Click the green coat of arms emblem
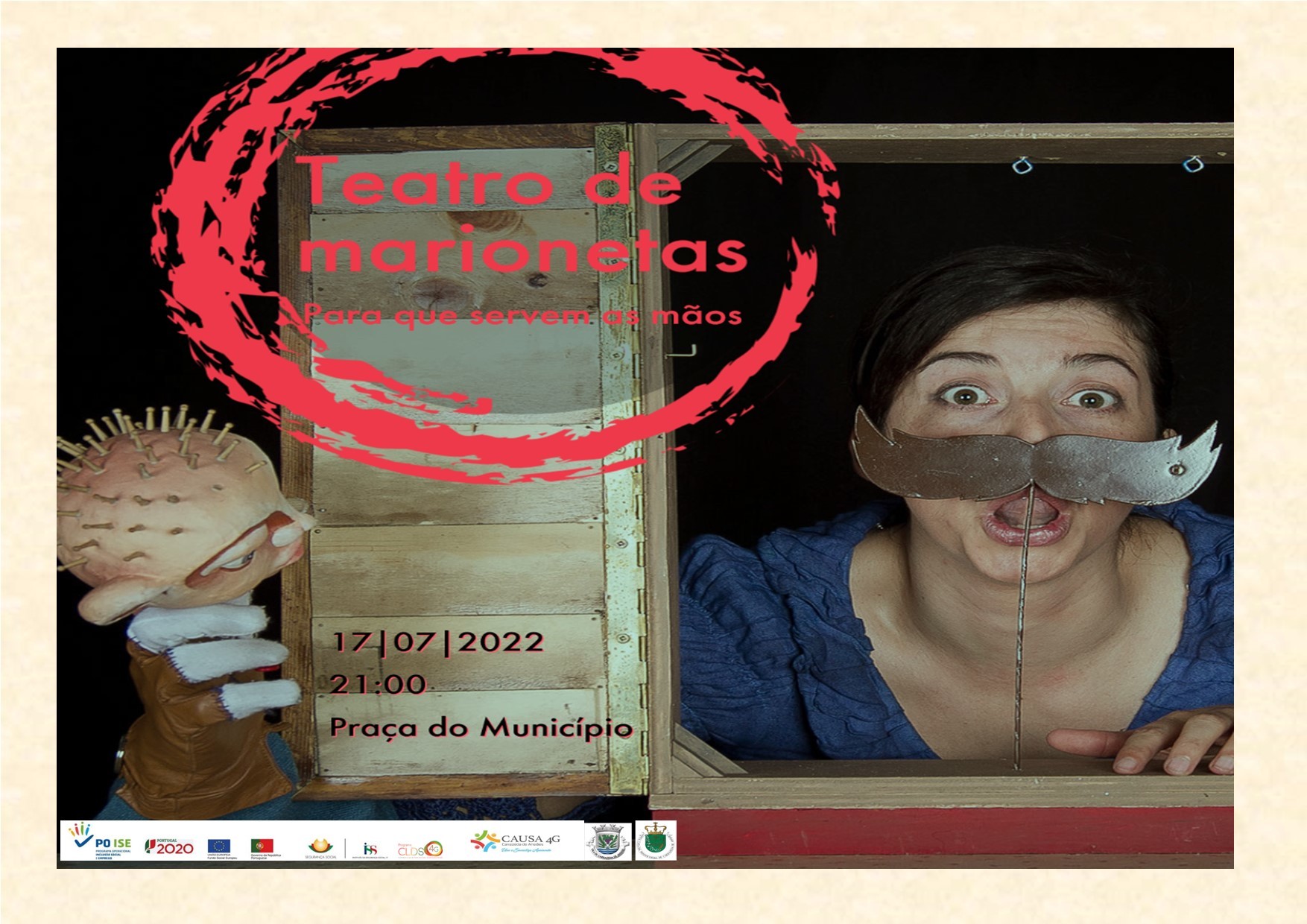The height and width of the screenshot is (924, 1307). tap(656, 841)
